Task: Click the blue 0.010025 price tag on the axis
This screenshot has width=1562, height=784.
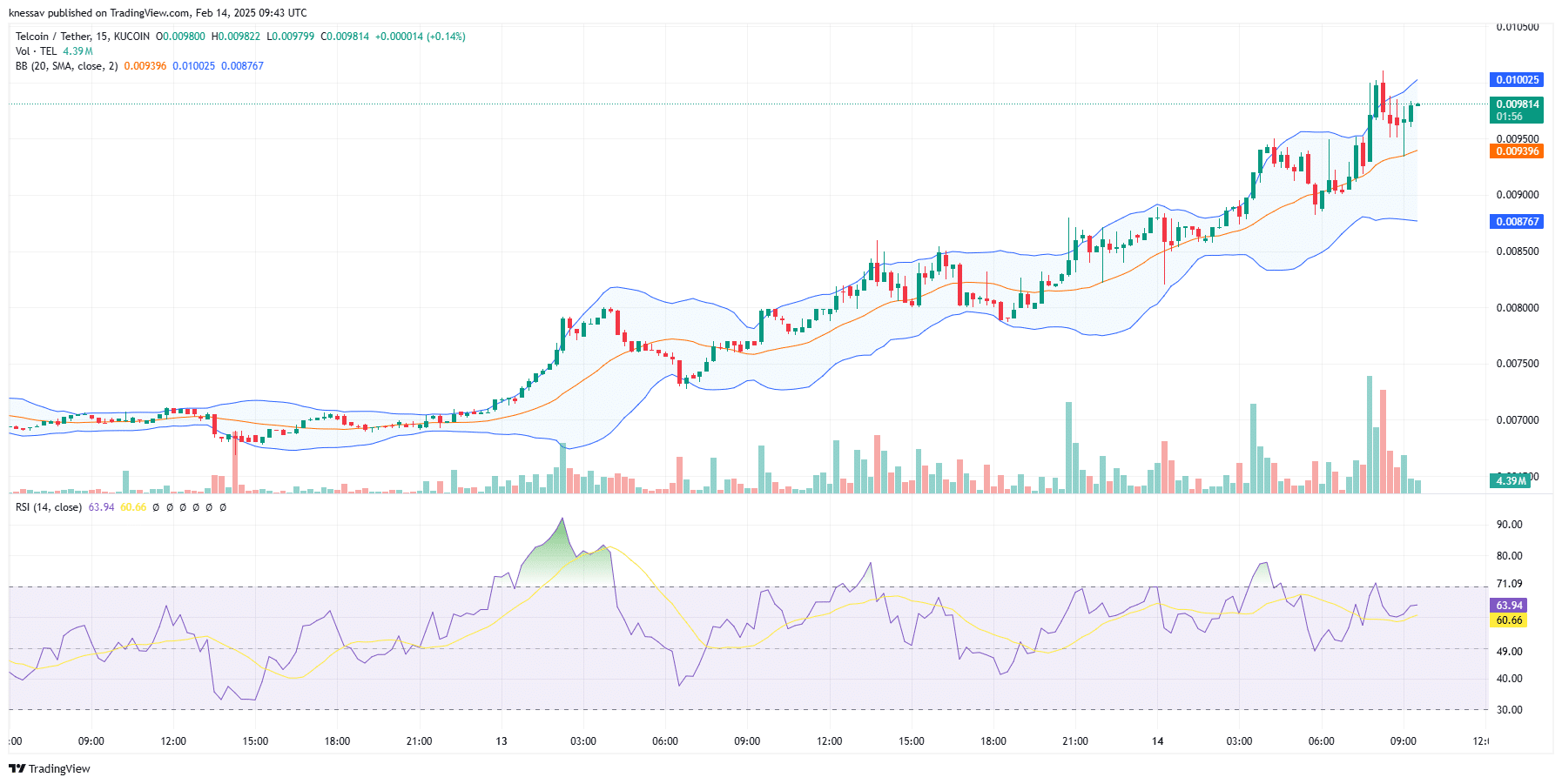Action: click(1517, 80)
